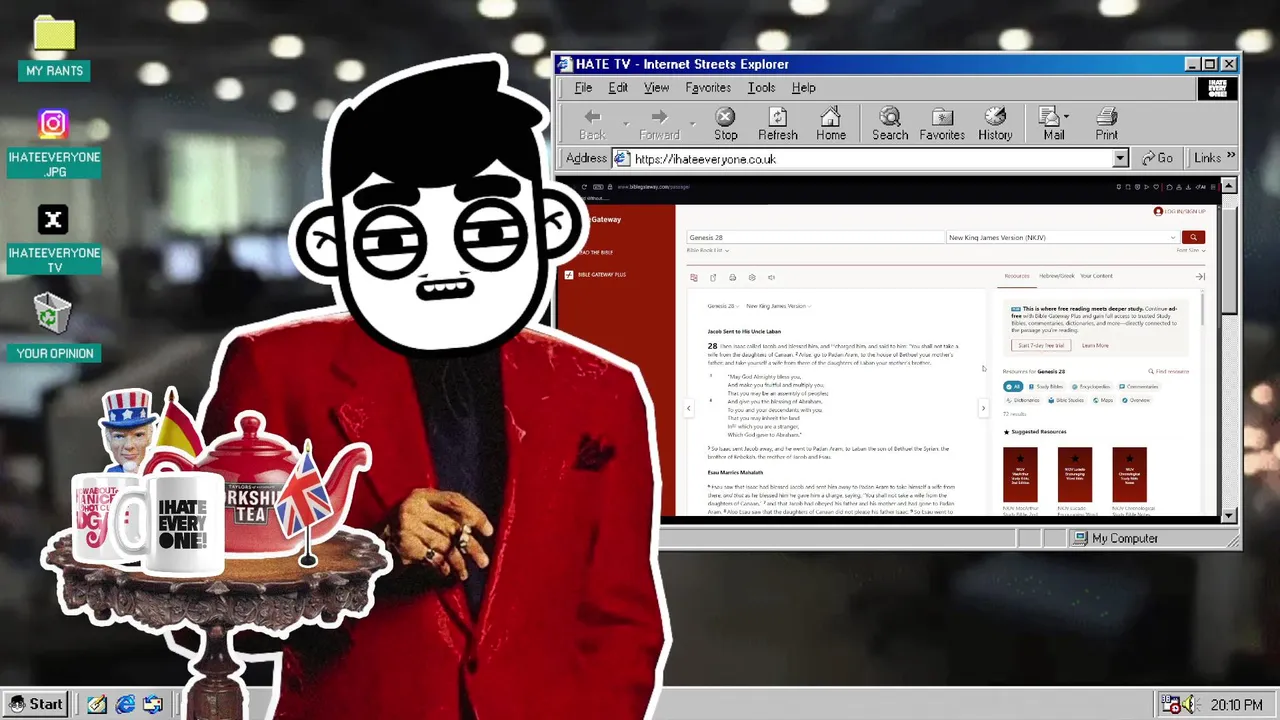Click the address field showing ihateeveryone.co.uk
This screenshot has width=1280, height=720.
[x=870, y=158]
